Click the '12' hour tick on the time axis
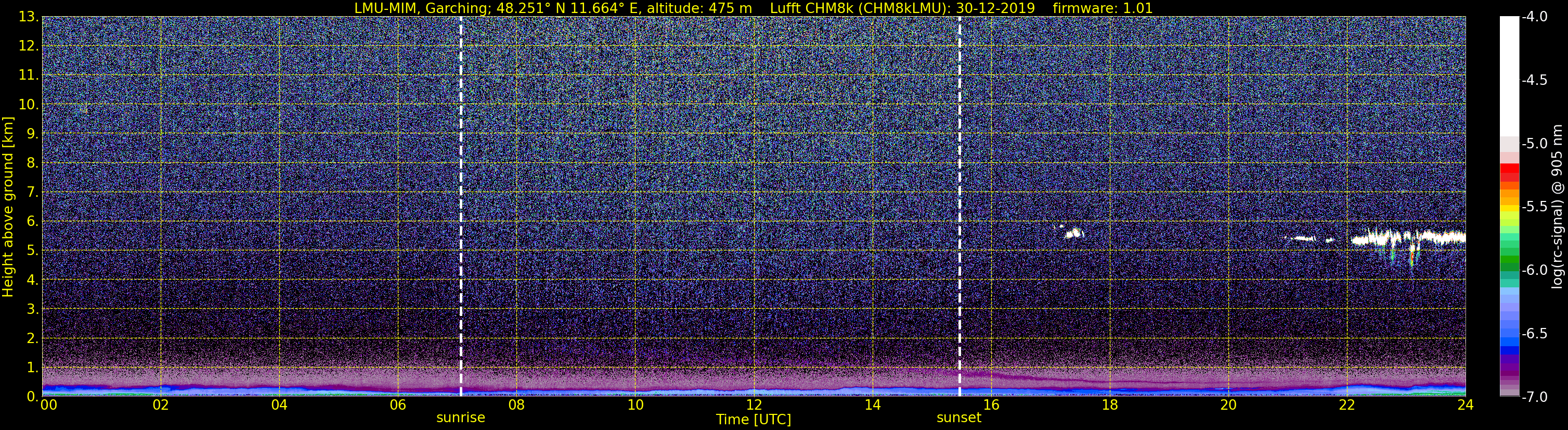The height and width of the screenshot is (430, 1568). tap(754, 405)
